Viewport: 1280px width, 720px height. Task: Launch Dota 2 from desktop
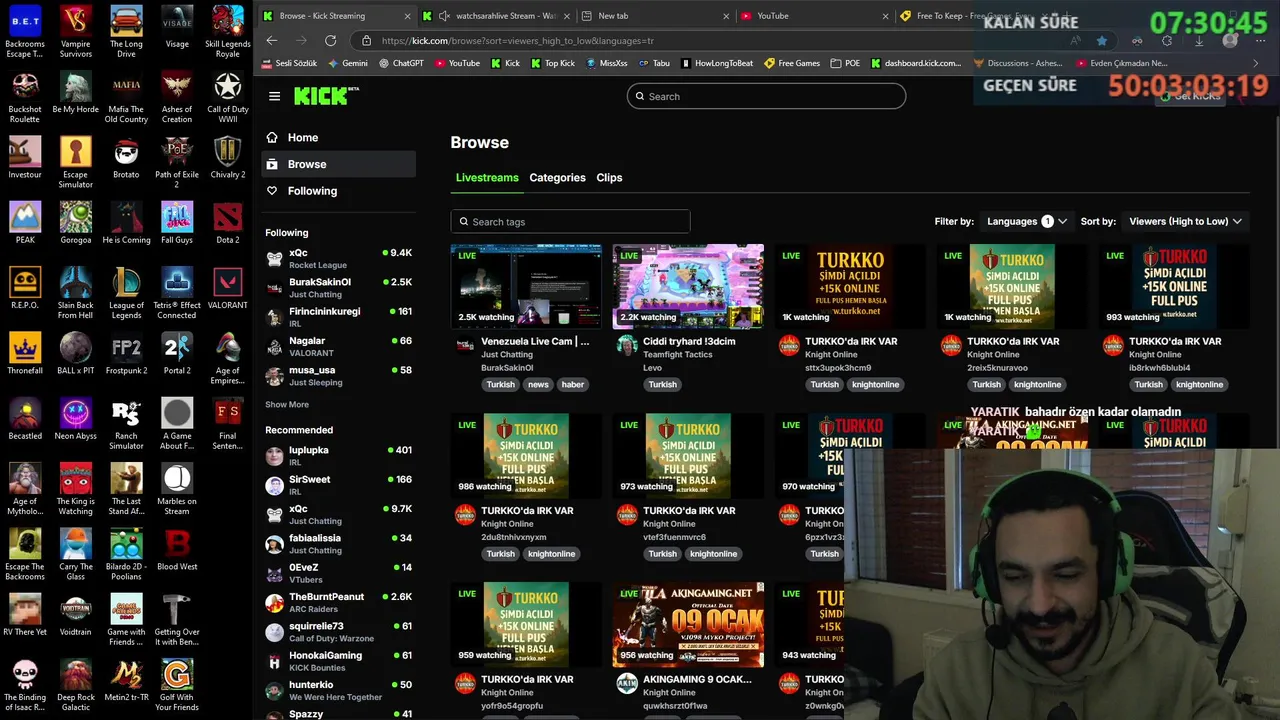click(228, 223)
